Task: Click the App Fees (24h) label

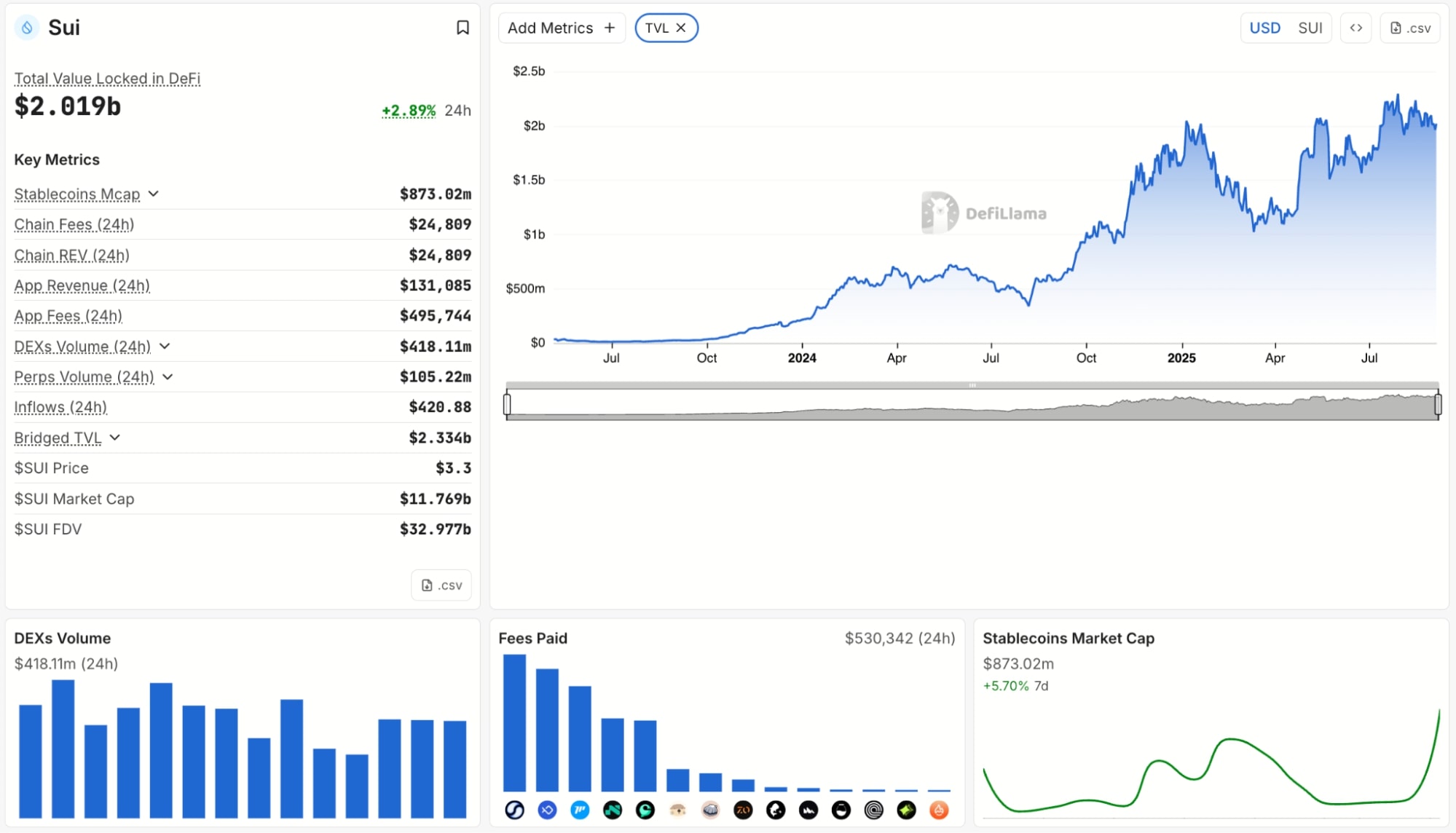Action: click(68, 316)
